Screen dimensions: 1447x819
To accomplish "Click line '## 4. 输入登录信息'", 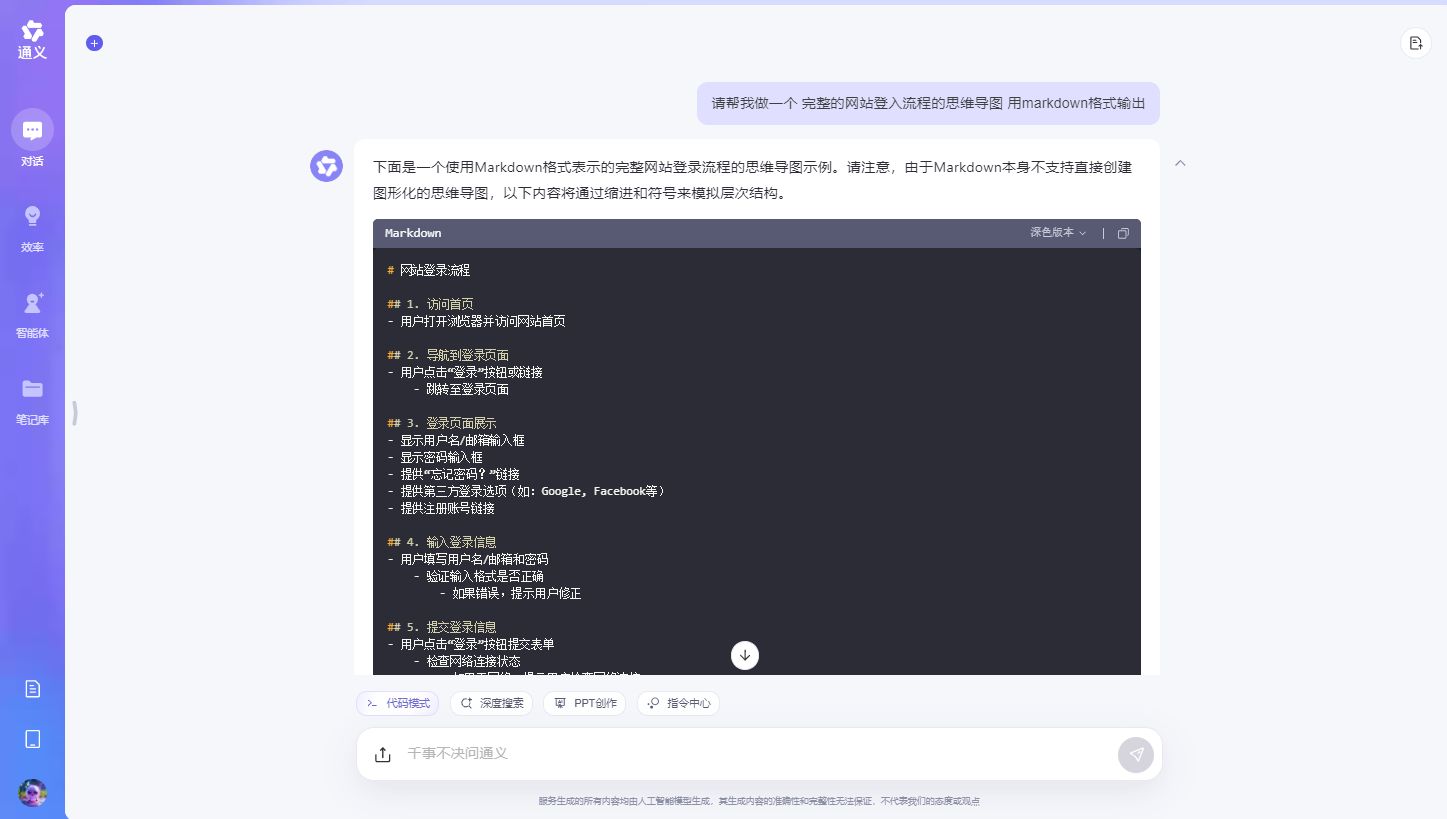I will 442,542.
